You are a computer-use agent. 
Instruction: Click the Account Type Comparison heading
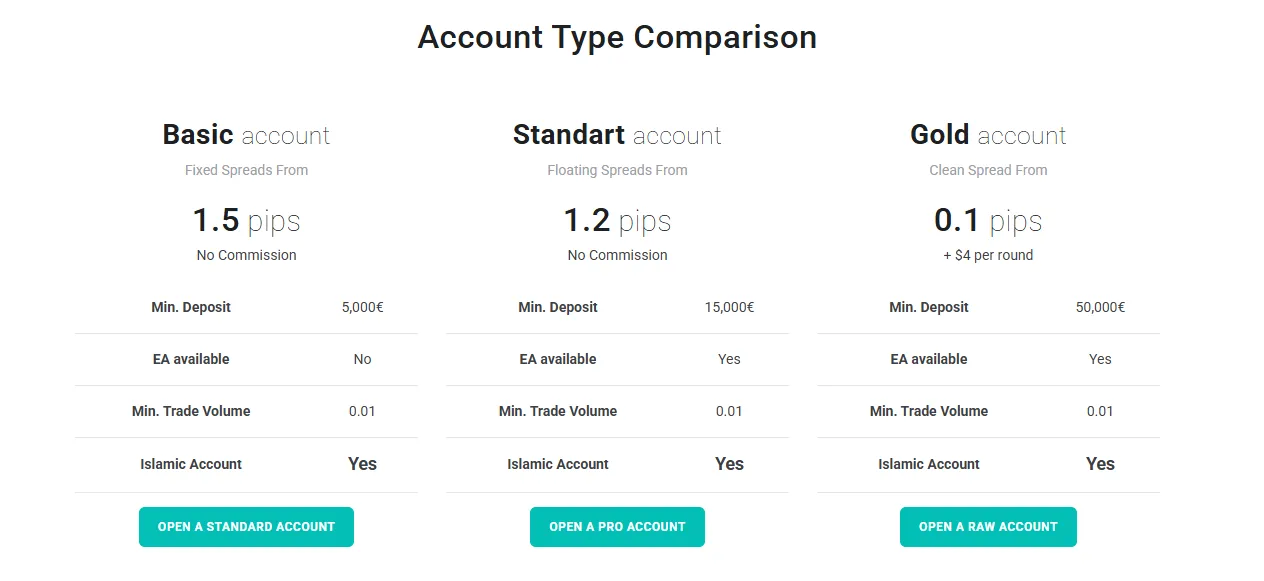pos(617,37)
